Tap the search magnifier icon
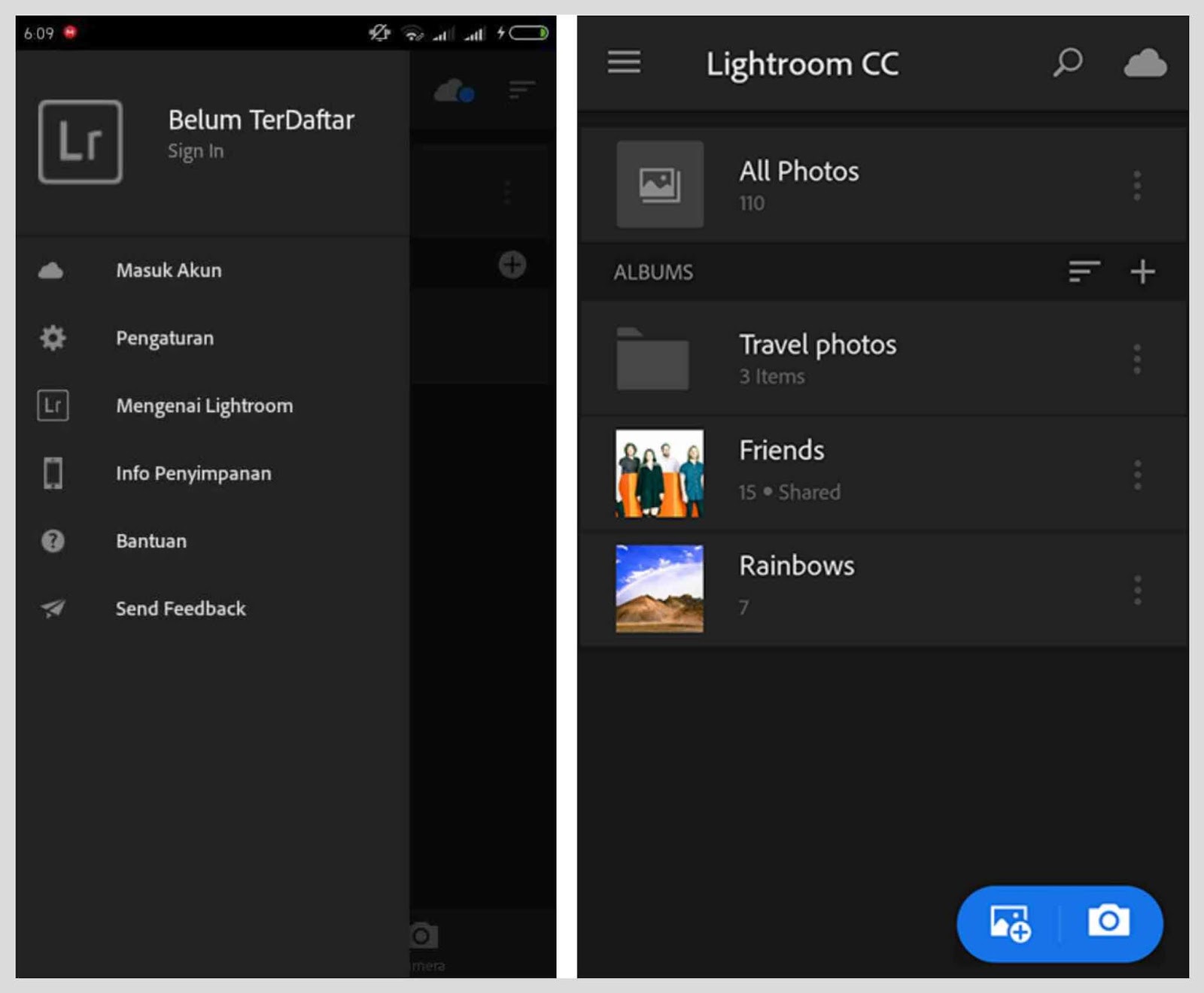This screenshot has width=1204, height=993. [1067, 62]
